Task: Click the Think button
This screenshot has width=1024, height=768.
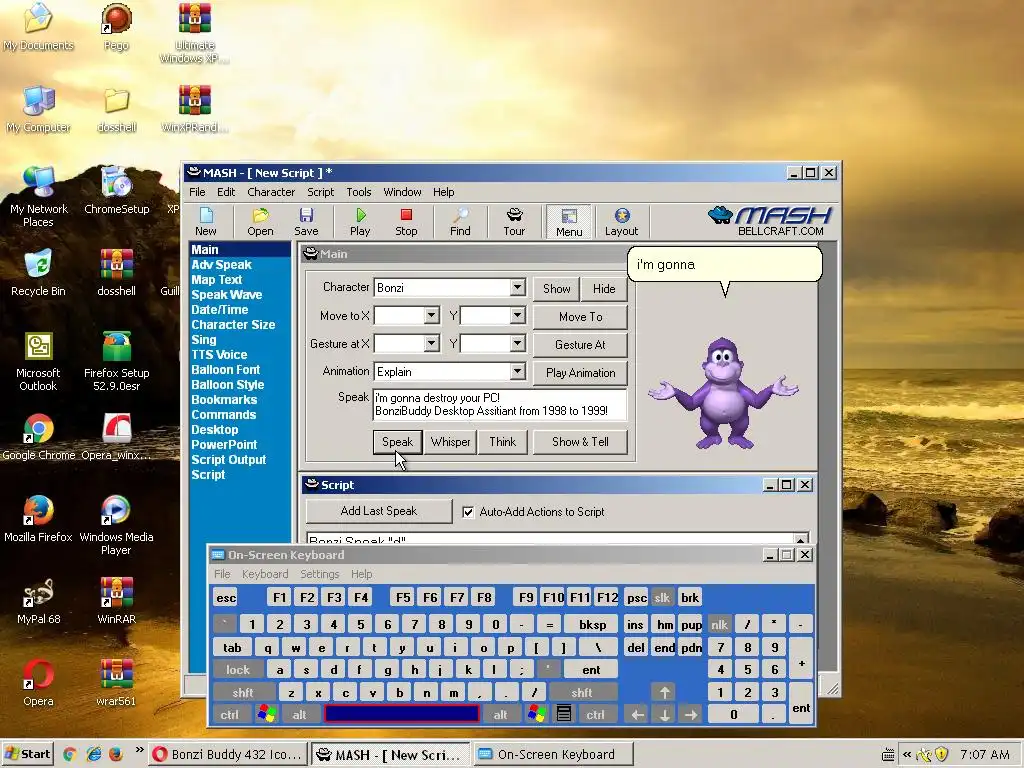Action: tap(503, 442)
